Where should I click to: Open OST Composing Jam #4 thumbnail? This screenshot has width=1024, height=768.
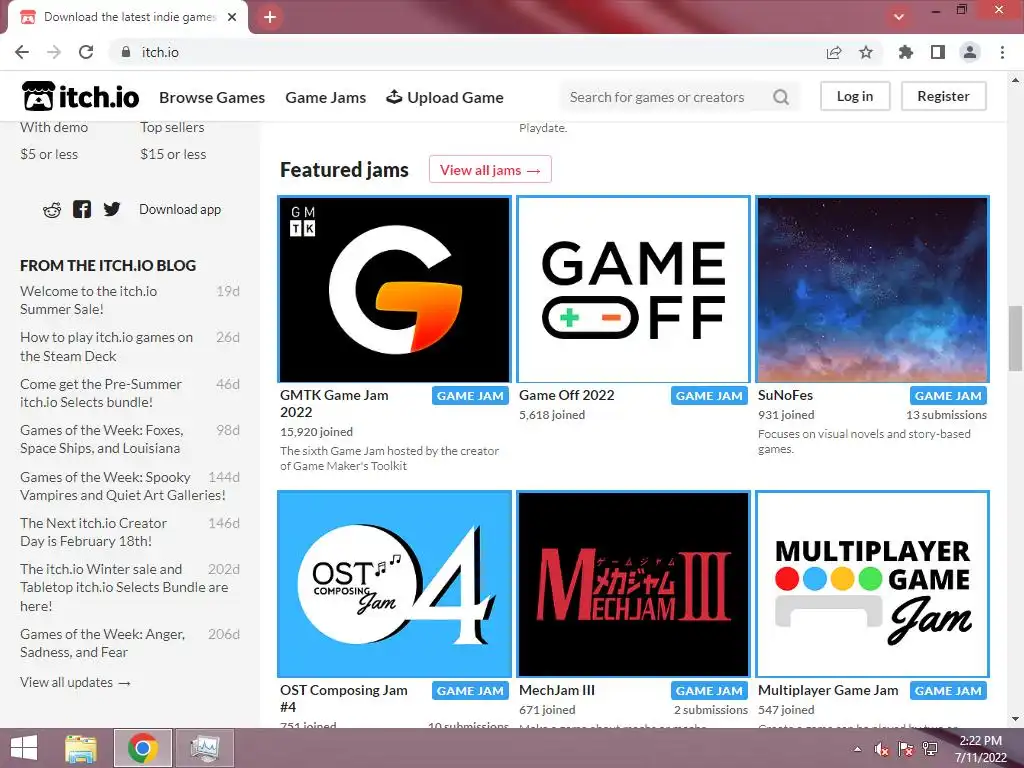coord(394,584)
